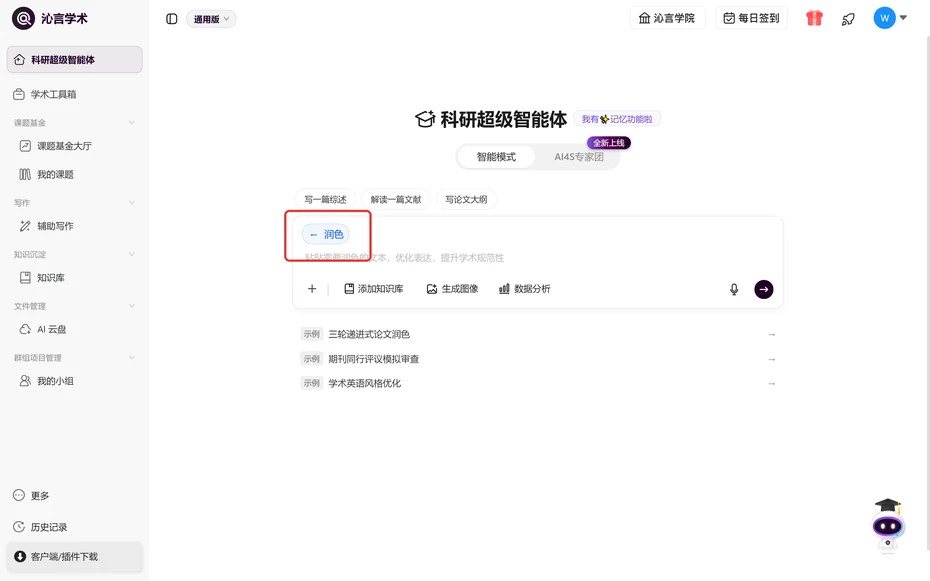The height and width of the screenshot is (581, 930).
Task: Click the 沁言学术 logo icon
Action: tap(24, 18)
